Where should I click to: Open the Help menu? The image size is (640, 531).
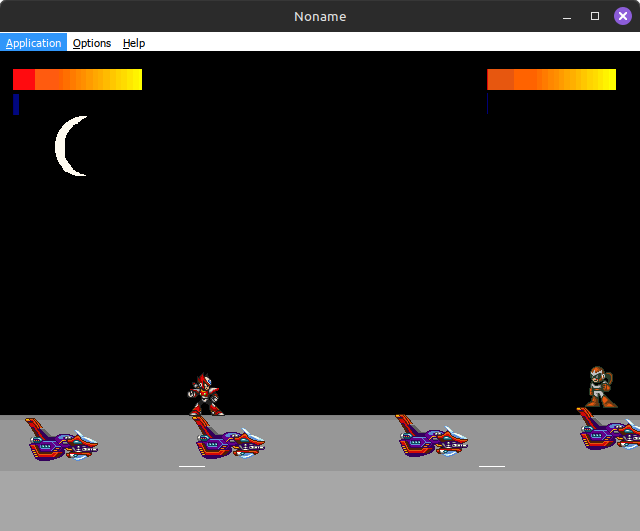134,43
